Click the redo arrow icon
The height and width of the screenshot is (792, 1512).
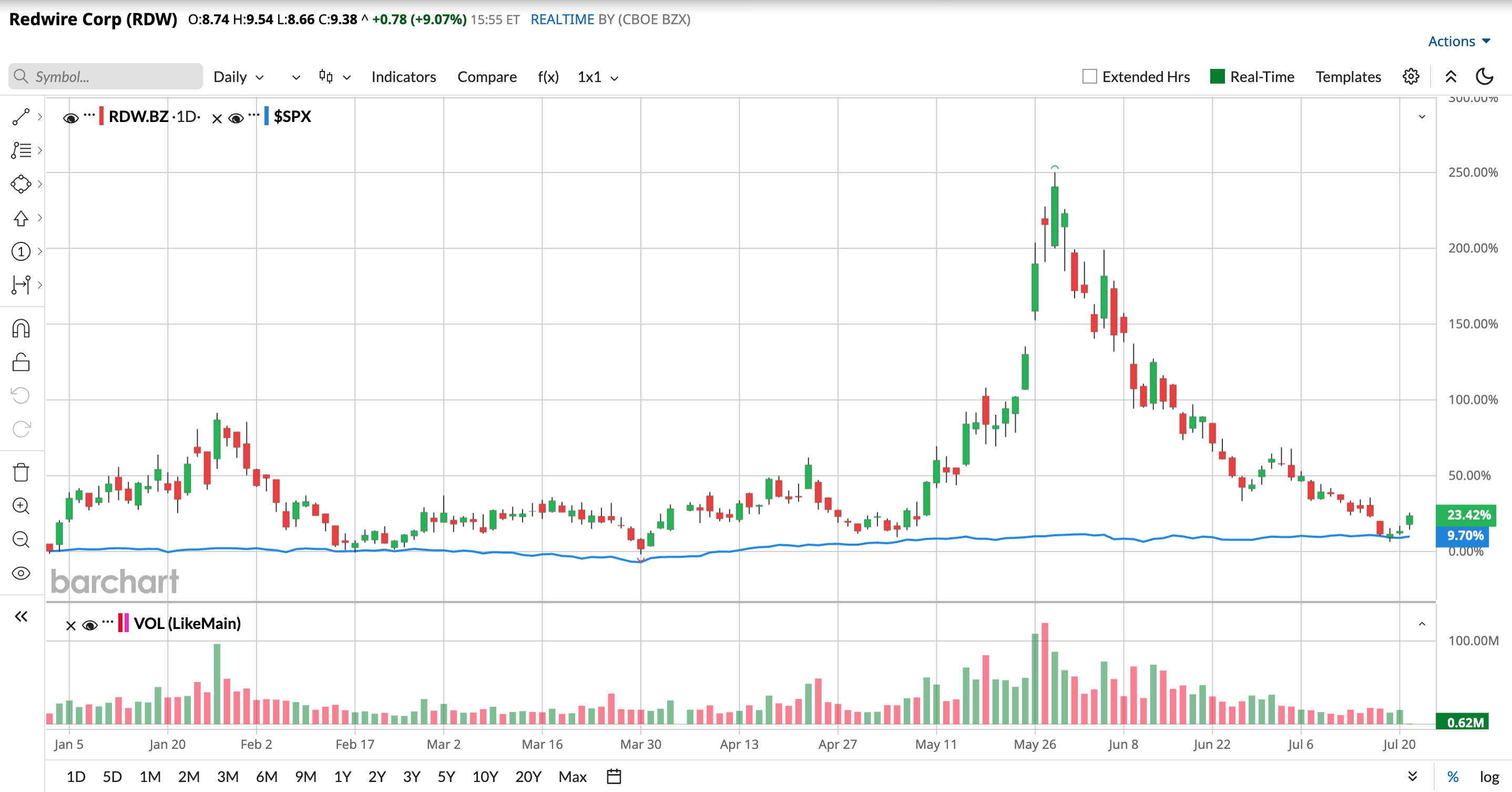[x=21, y=429]
